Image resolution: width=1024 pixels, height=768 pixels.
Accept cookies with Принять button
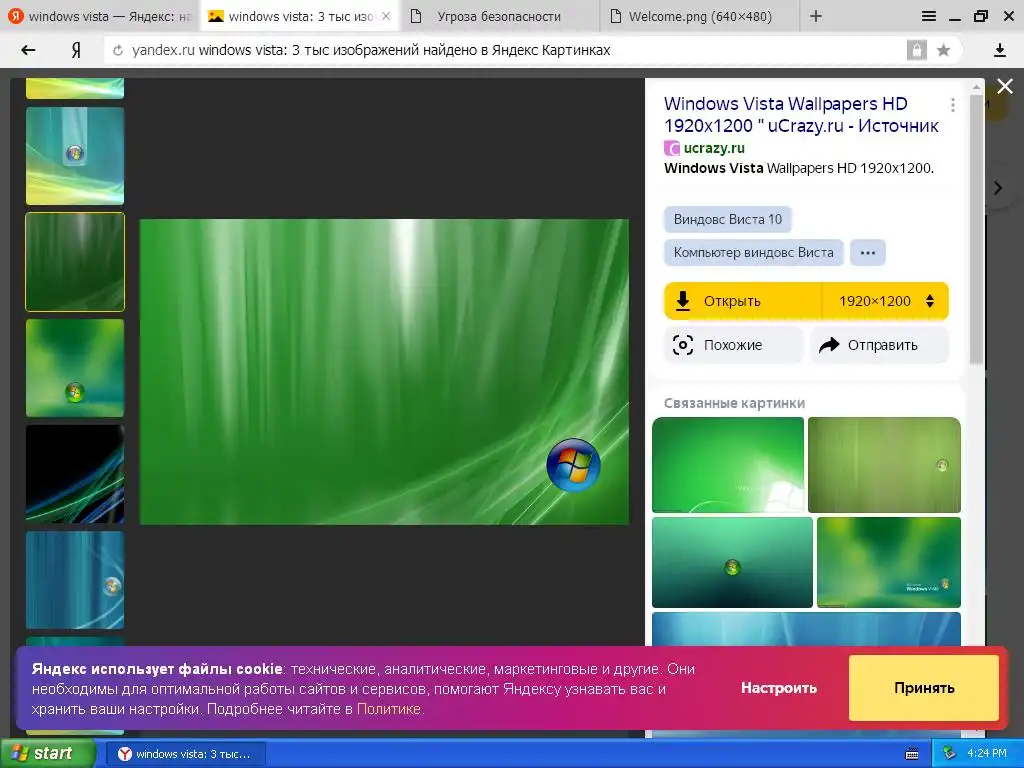[923, 688]
